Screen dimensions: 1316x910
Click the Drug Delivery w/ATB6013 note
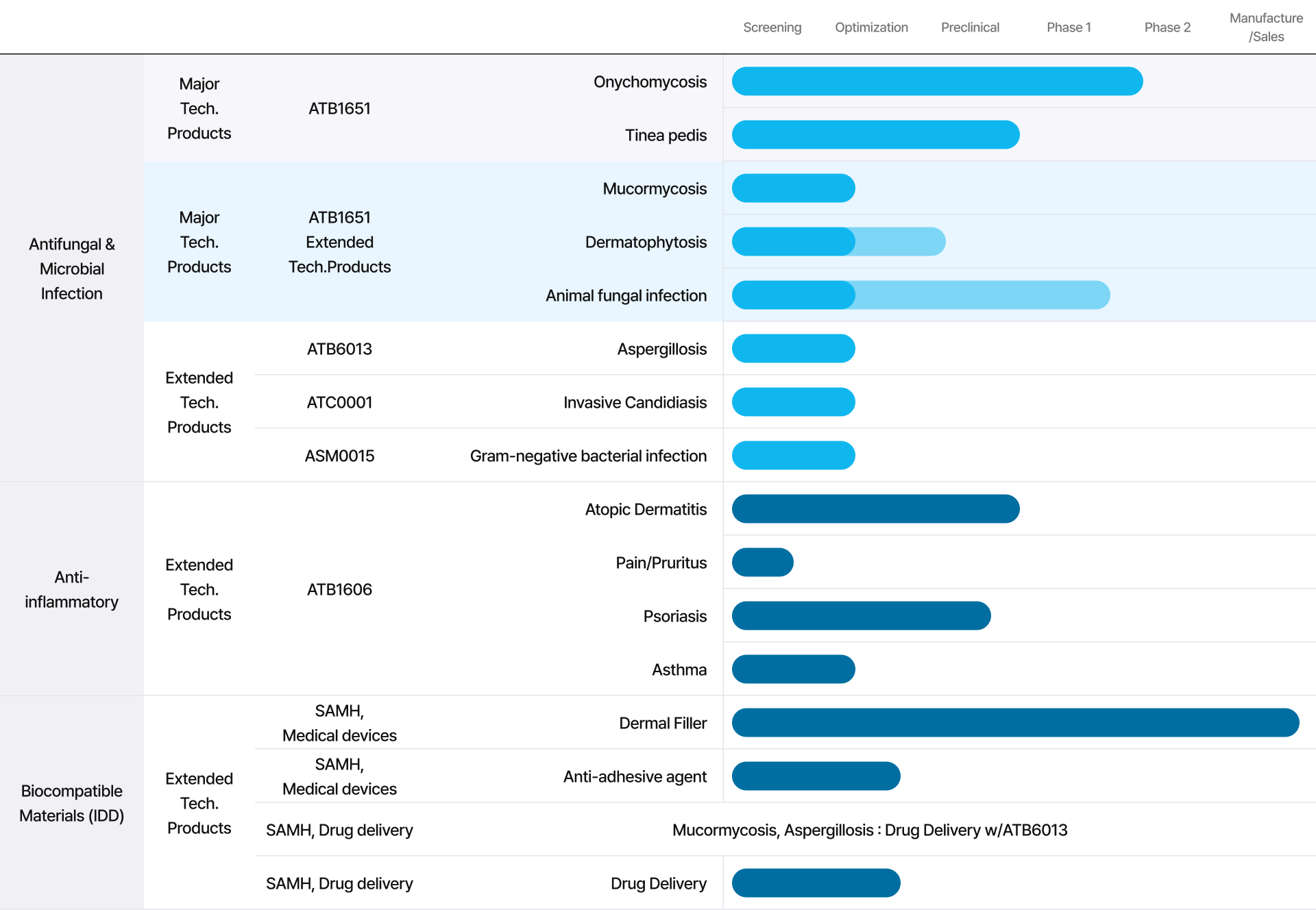[x=870, y=830]
